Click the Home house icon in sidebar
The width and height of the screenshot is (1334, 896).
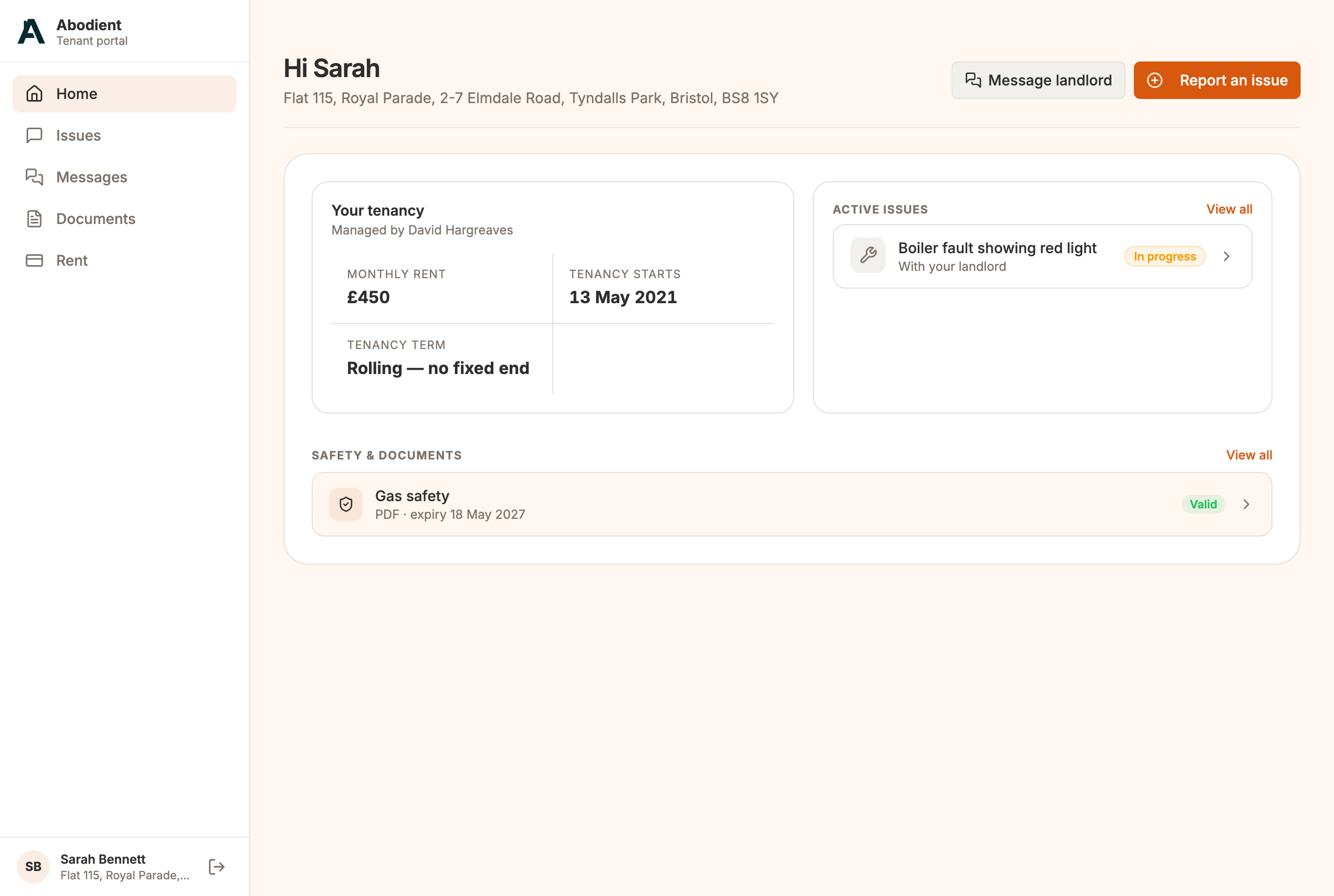(34, 93)
